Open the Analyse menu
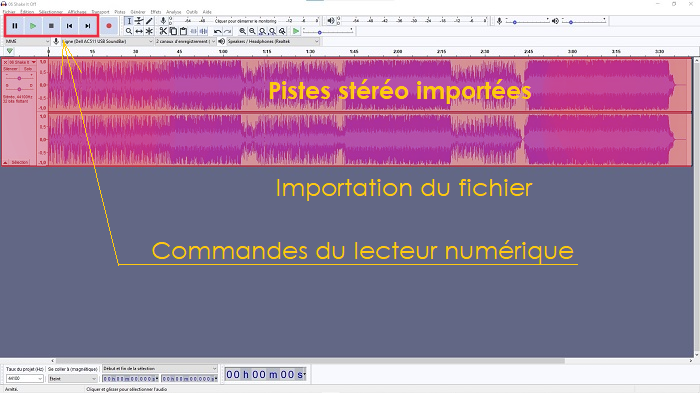The height and width of the screenshot is (393, 700). point(174,12)
